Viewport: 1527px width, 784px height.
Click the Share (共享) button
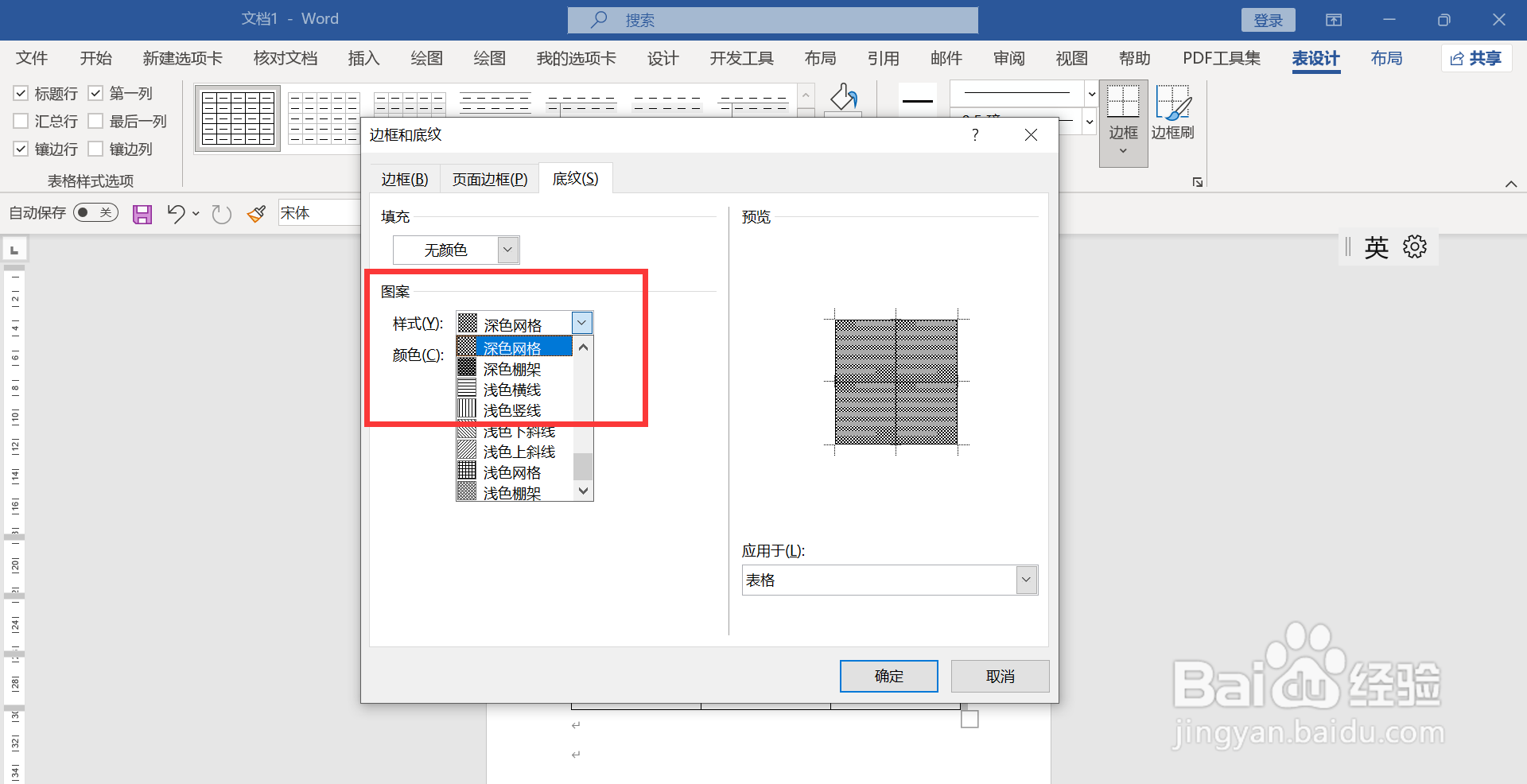(1476, 58)
